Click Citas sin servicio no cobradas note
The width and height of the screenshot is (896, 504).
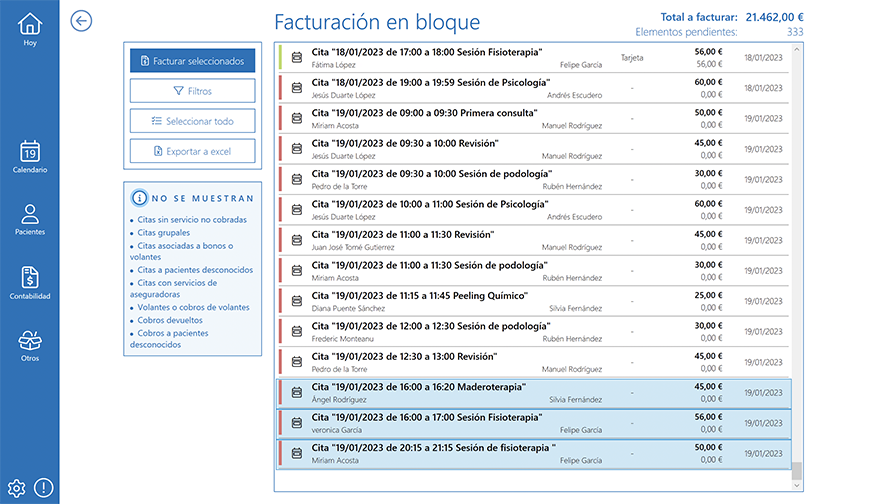pos(192,219)
